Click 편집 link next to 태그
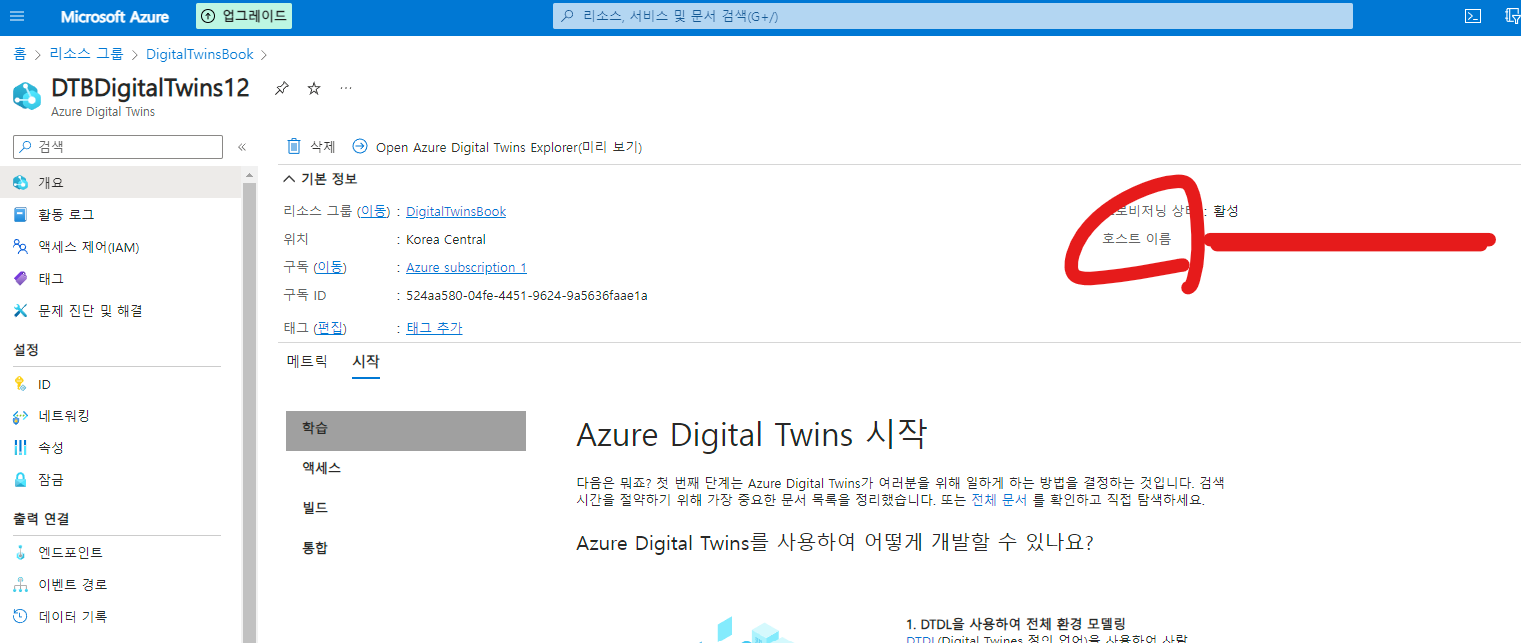This screenshot has width=1521, height=643. click(x=331, y=328)
